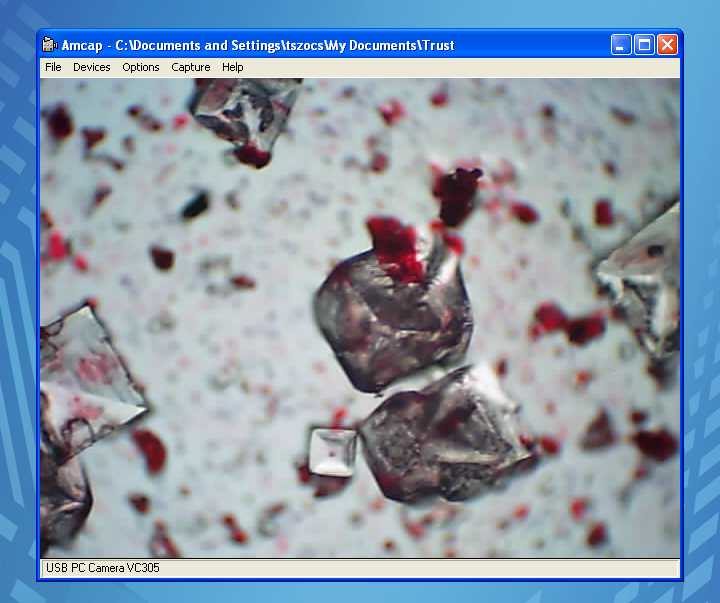Minimize the Amcap window
This screenshot has width=720, height=603.
[621, 45]
